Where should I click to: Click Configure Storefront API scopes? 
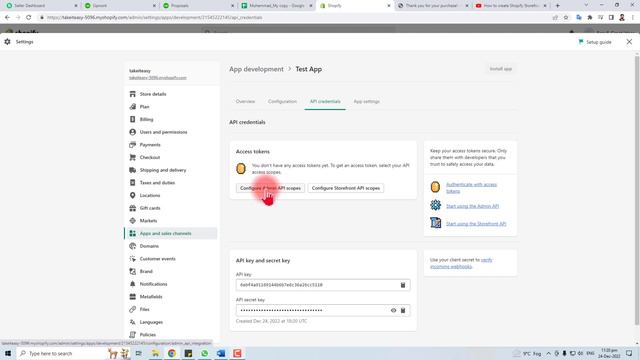[x=346, y=188]
